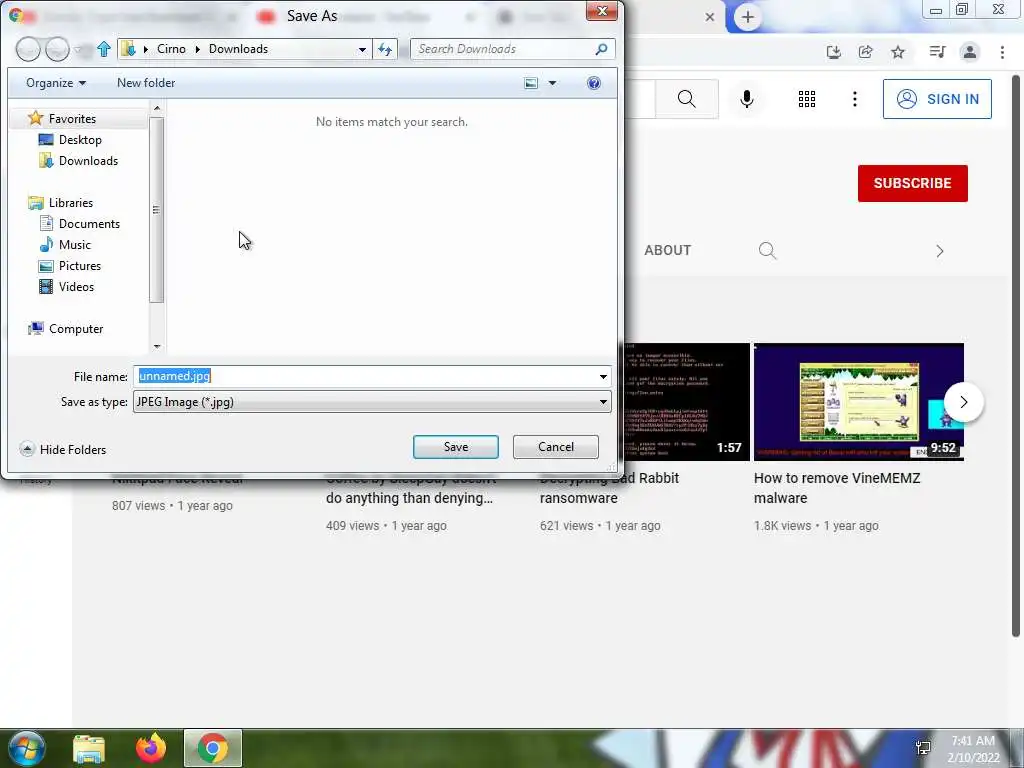Click the New folder button
1024x768 pixels.
[146, 83]
